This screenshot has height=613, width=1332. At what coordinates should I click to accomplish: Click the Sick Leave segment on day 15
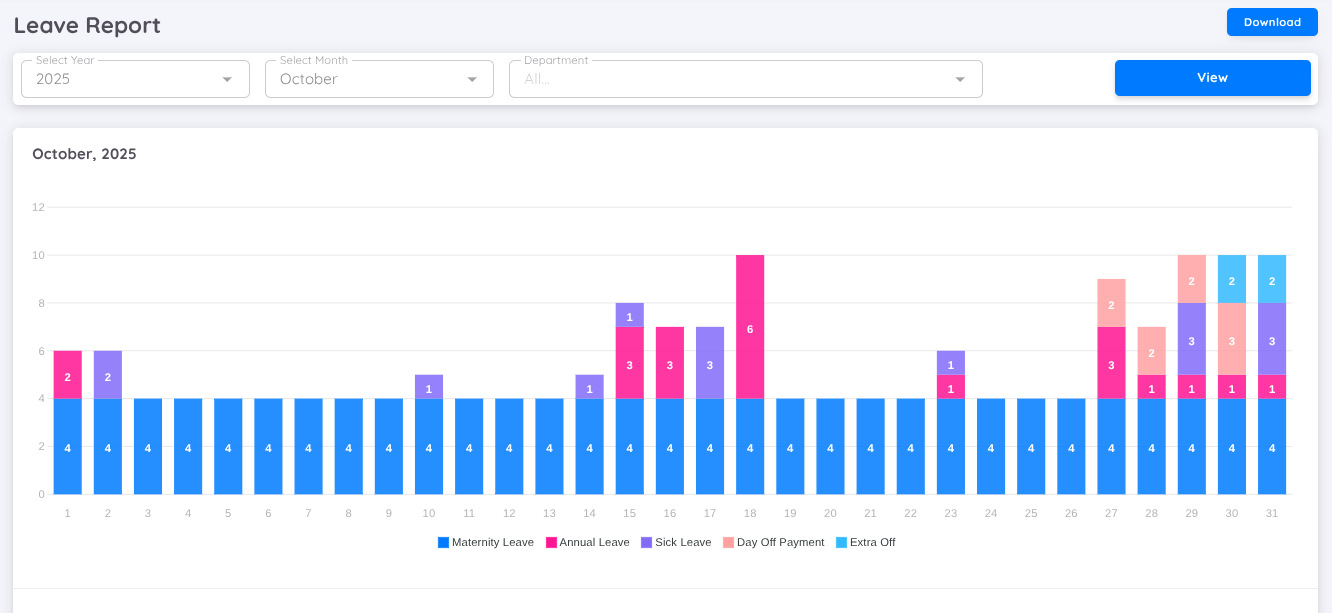(629, 316)
